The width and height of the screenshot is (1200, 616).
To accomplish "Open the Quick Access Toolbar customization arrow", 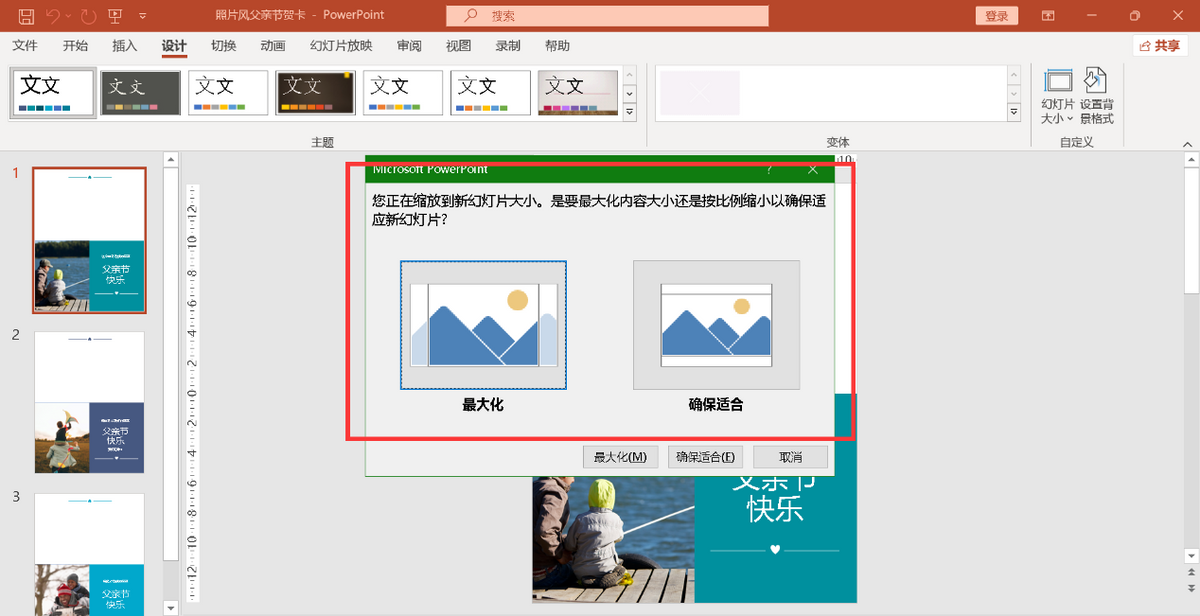I will [x=141, y=15].
